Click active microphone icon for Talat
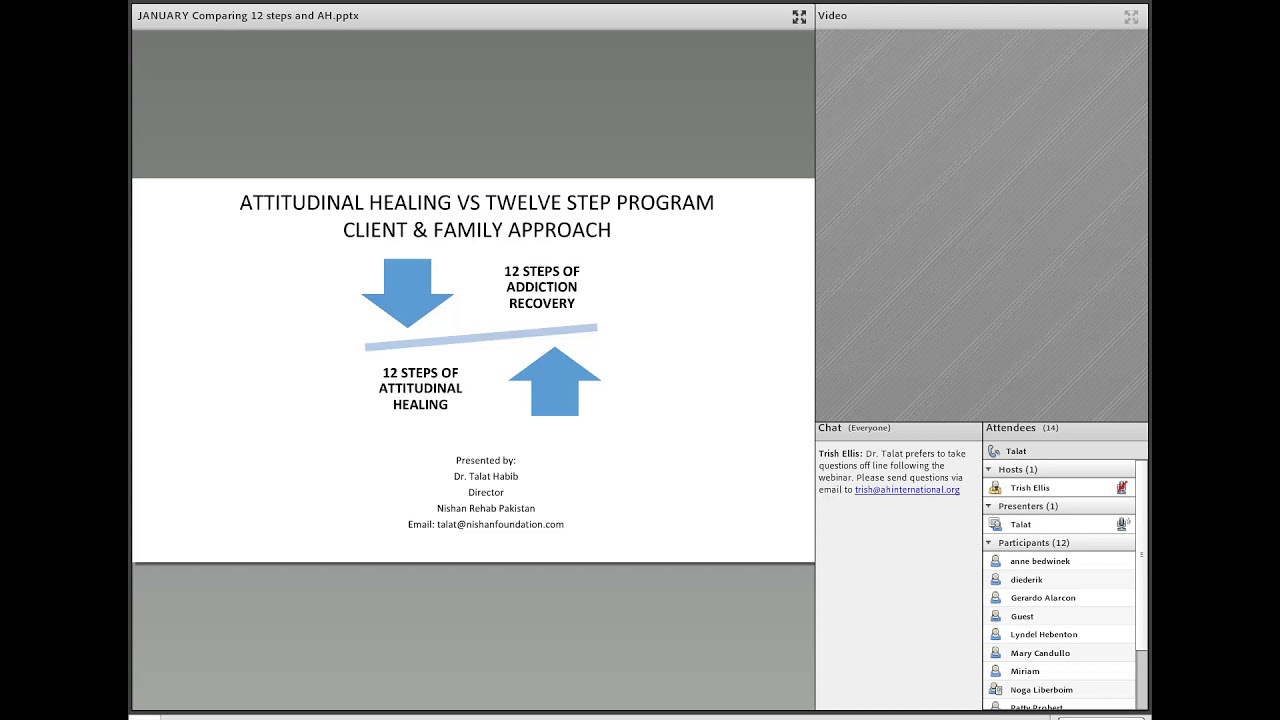The image size is (1280, 720). [1122, 524]
